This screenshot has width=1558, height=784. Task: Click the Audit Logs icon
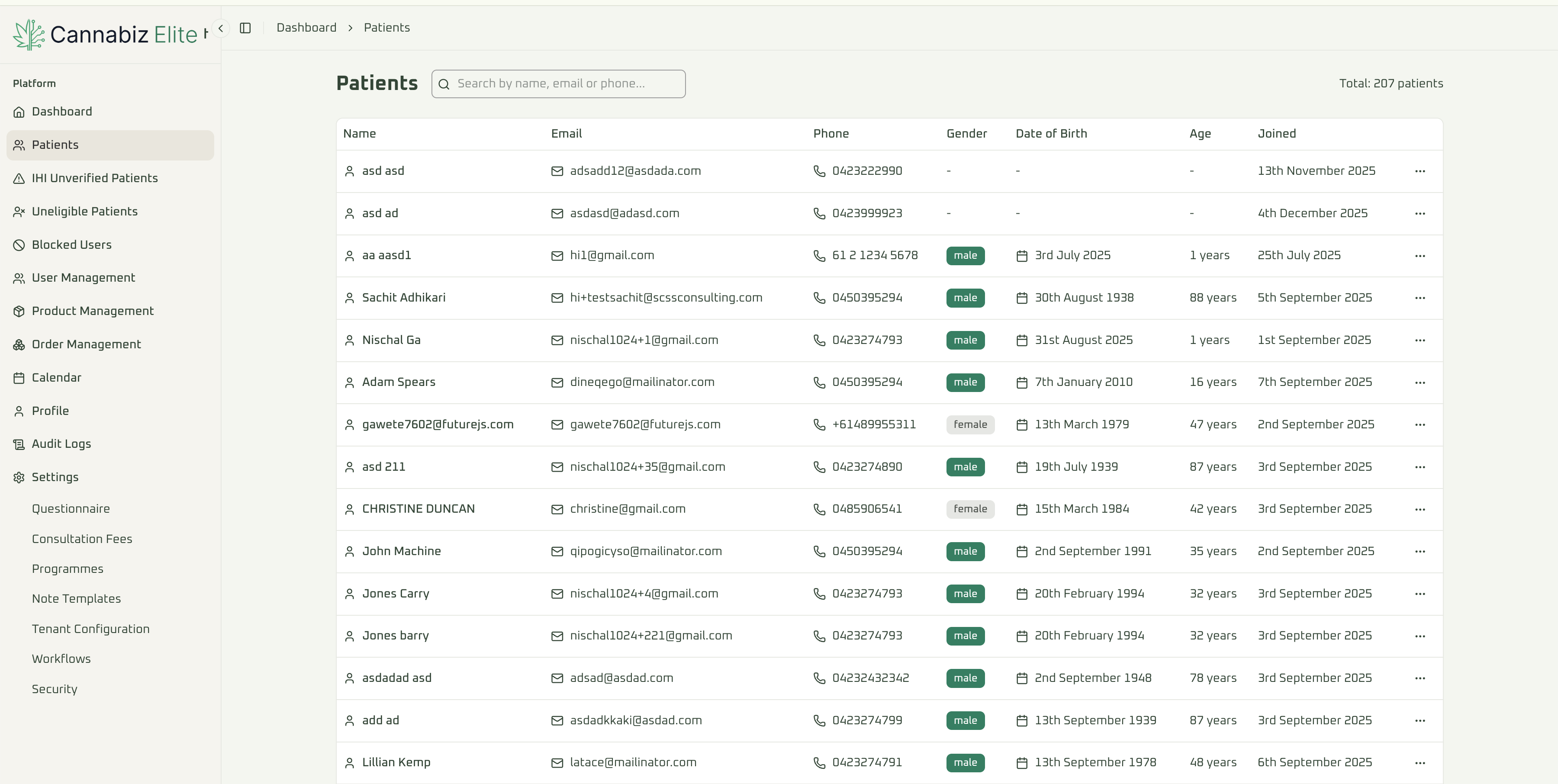pos(19,443)
